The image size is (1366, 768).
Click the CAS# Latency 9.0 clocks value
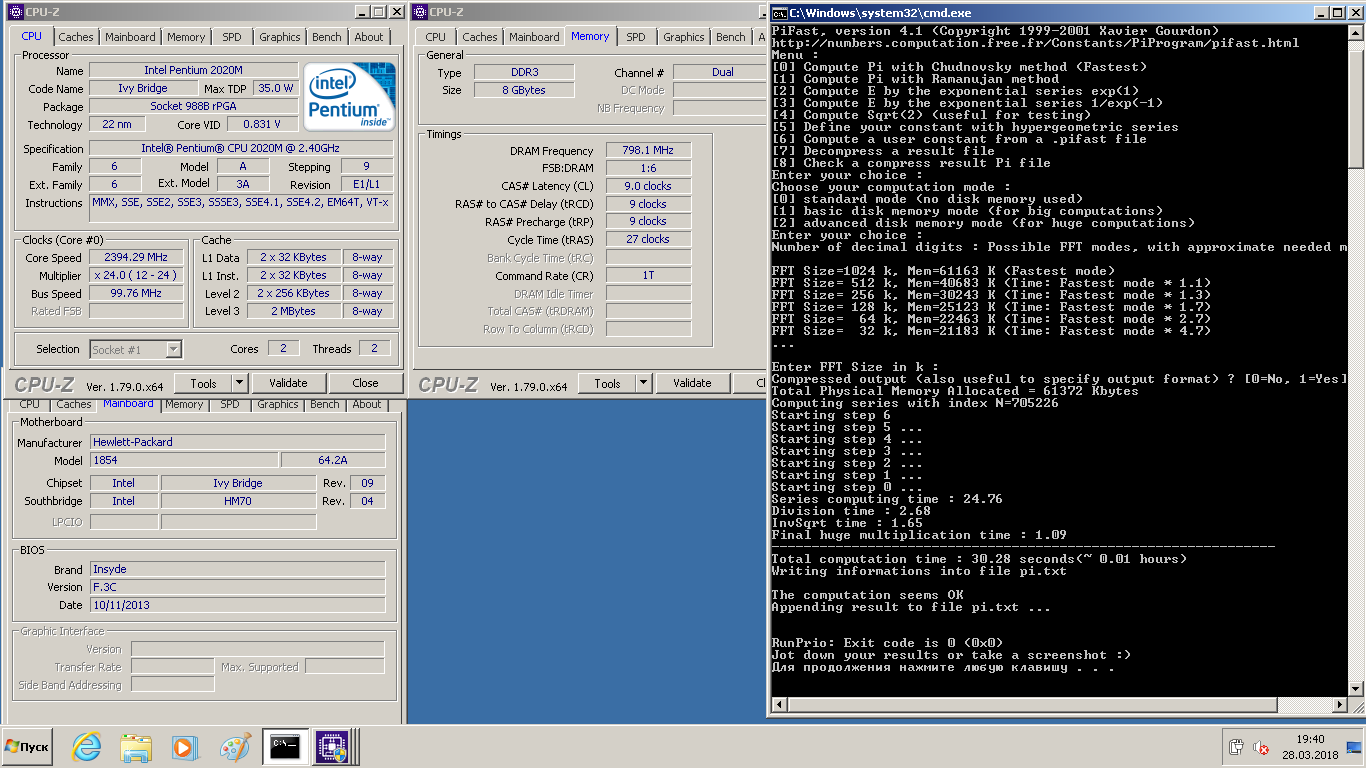648,186
